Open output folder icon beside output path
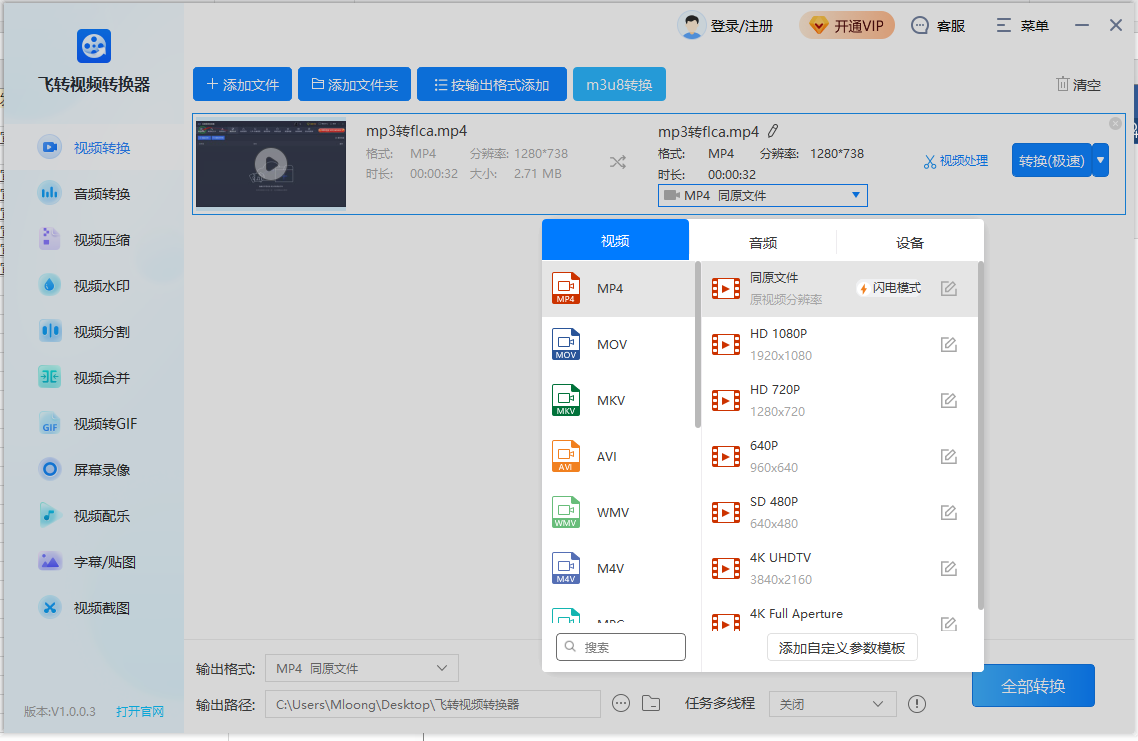The height and width of the screenshot is (741, 1138). tap(651, 703)
